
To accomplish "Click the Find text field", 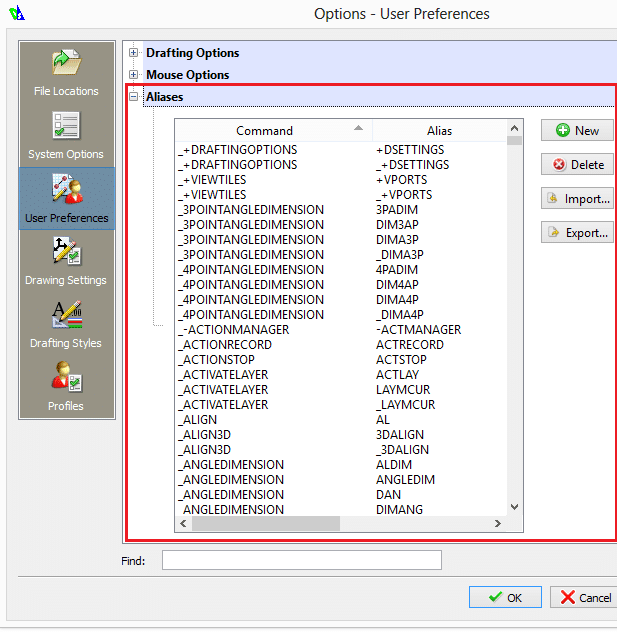I will point(302,560).
